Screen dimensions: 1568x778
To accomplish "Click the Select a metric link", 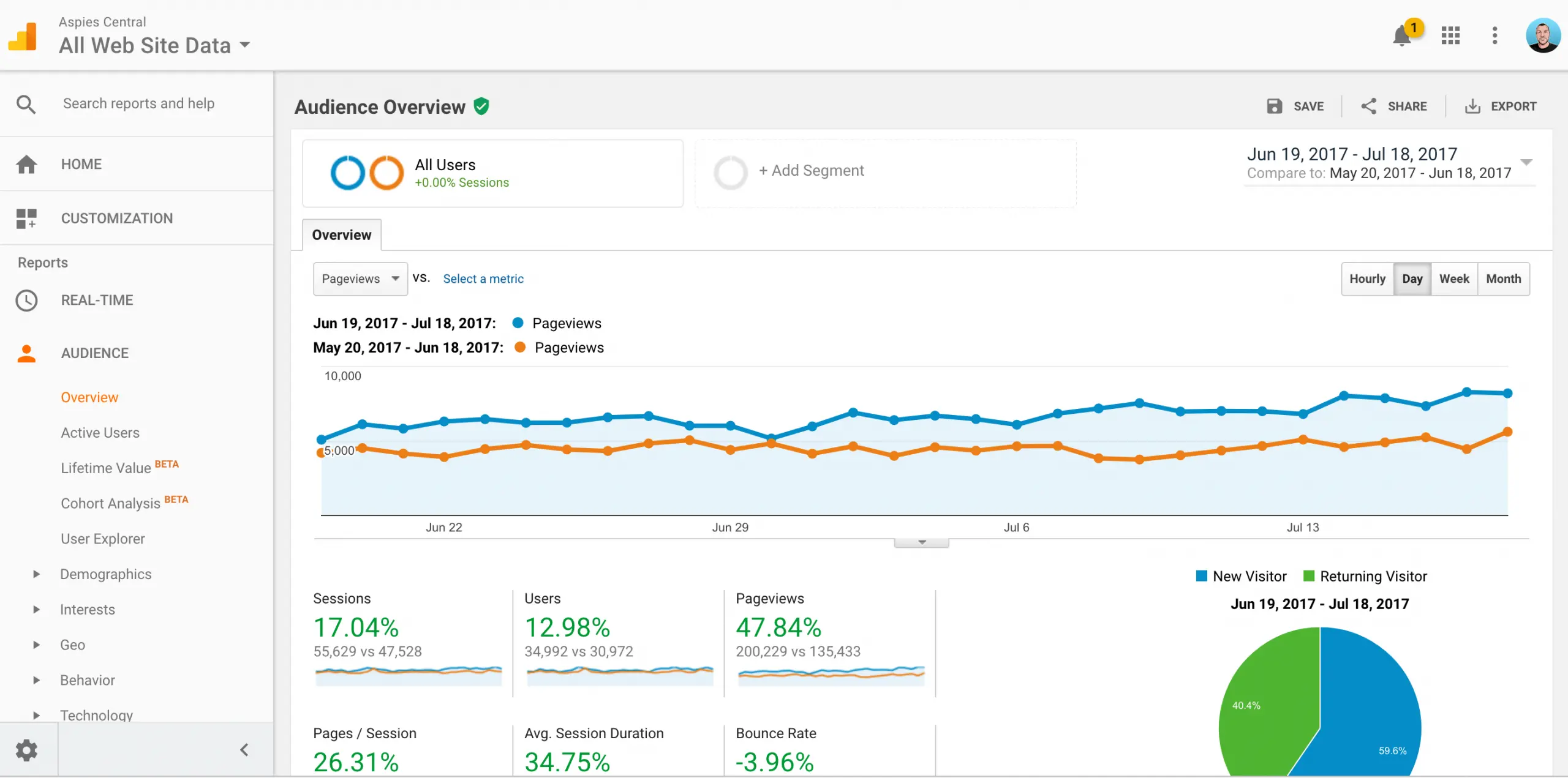I will point(483,279).
